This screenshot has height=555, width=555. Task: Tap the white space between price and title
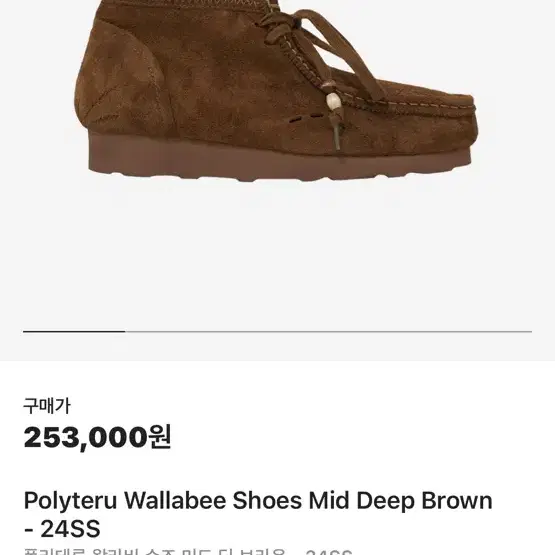[276, 471]
